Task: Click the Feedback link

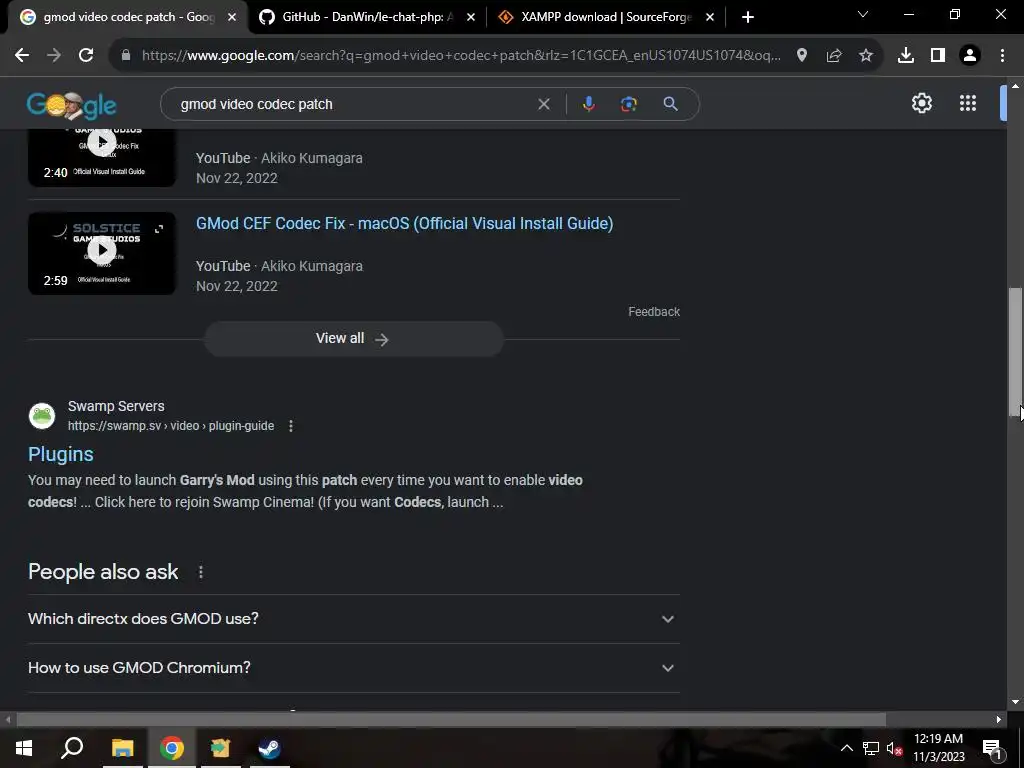Action: tap(654, 312)
